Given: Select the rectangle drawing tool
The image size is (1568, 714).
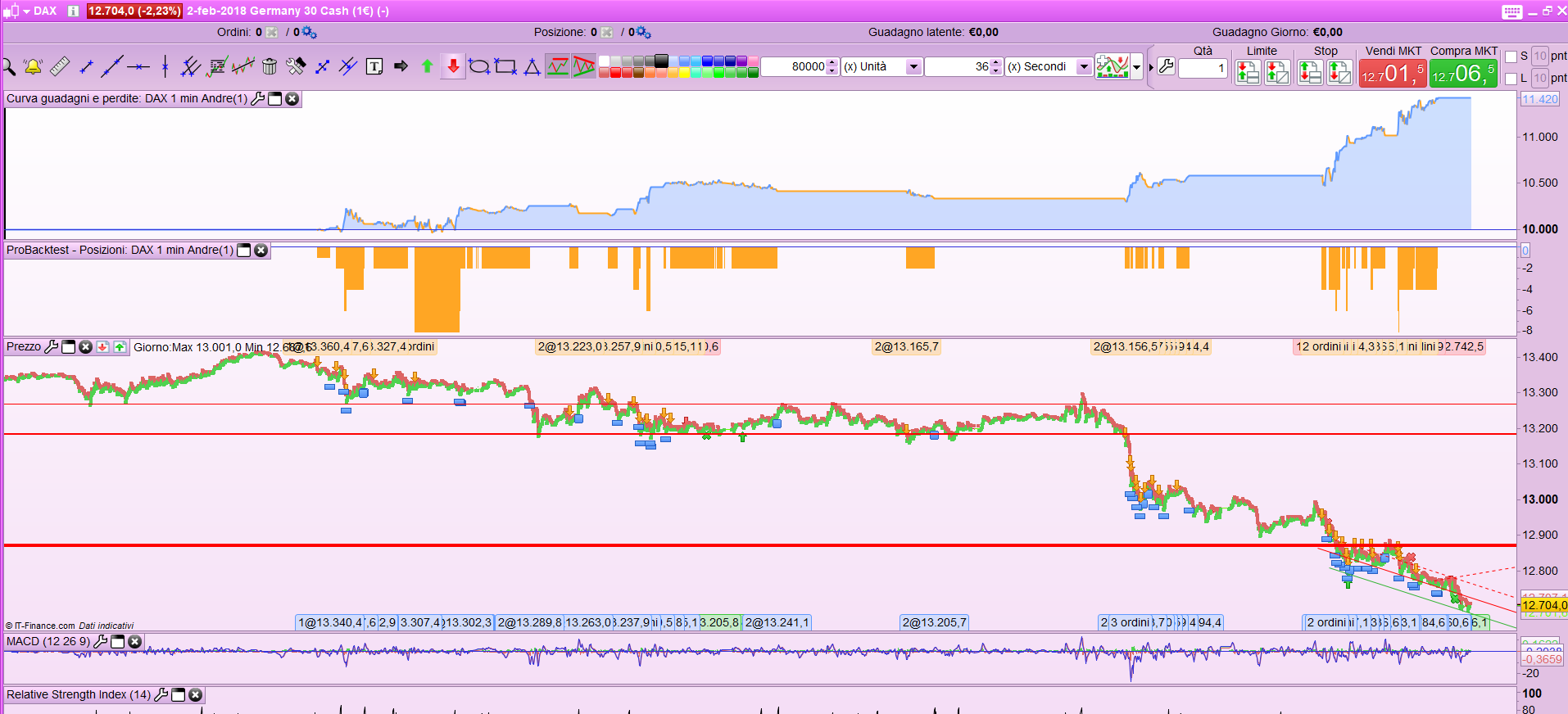Looking at the screenshot, I should 505,67.
